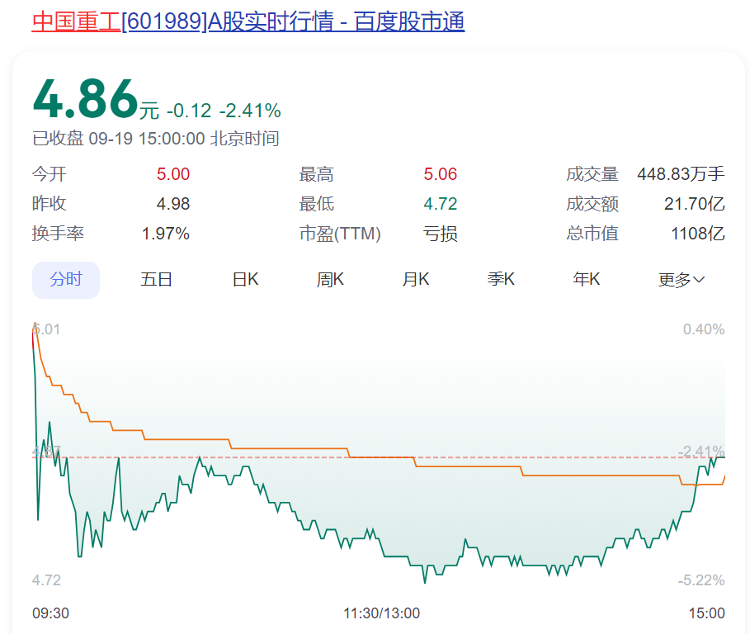Click the 0.40% upper percent axis label
Image resolution: width=750 pixels, height=634 pixels.
pos(704,329)
